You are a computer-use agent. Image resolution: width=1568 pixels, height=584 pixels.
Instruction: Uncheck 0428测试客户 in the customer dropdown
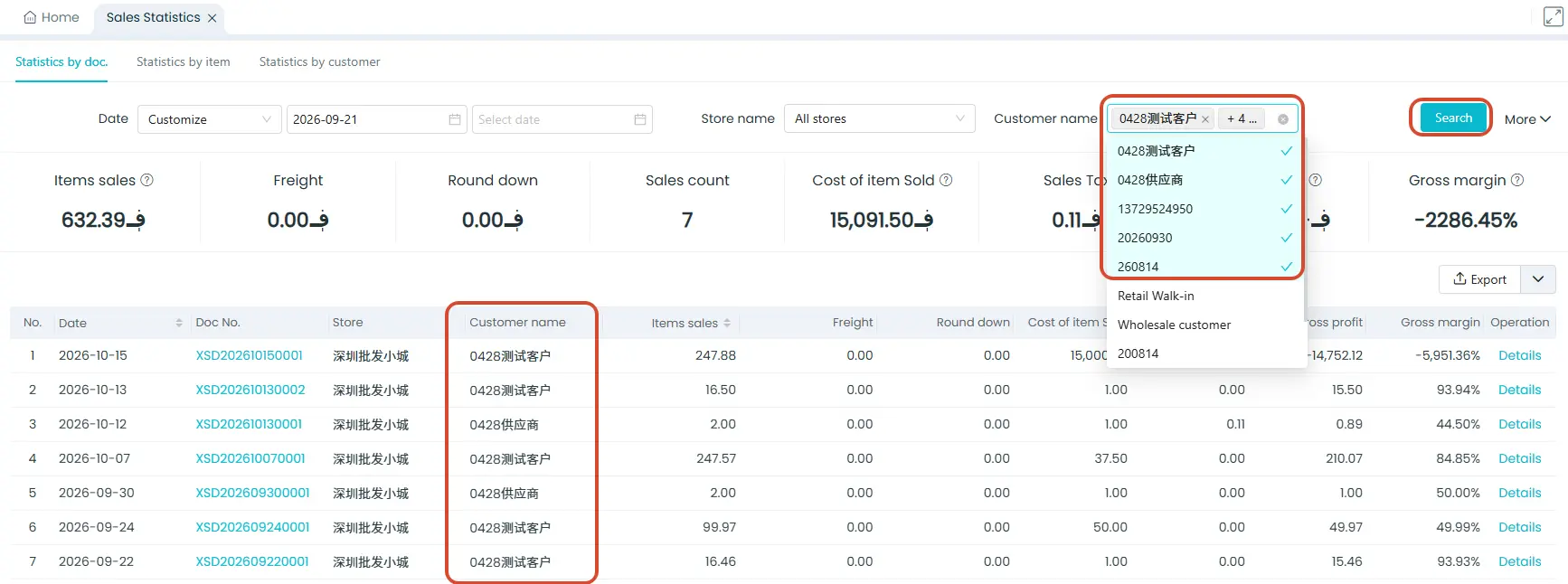pos(1204,151)
